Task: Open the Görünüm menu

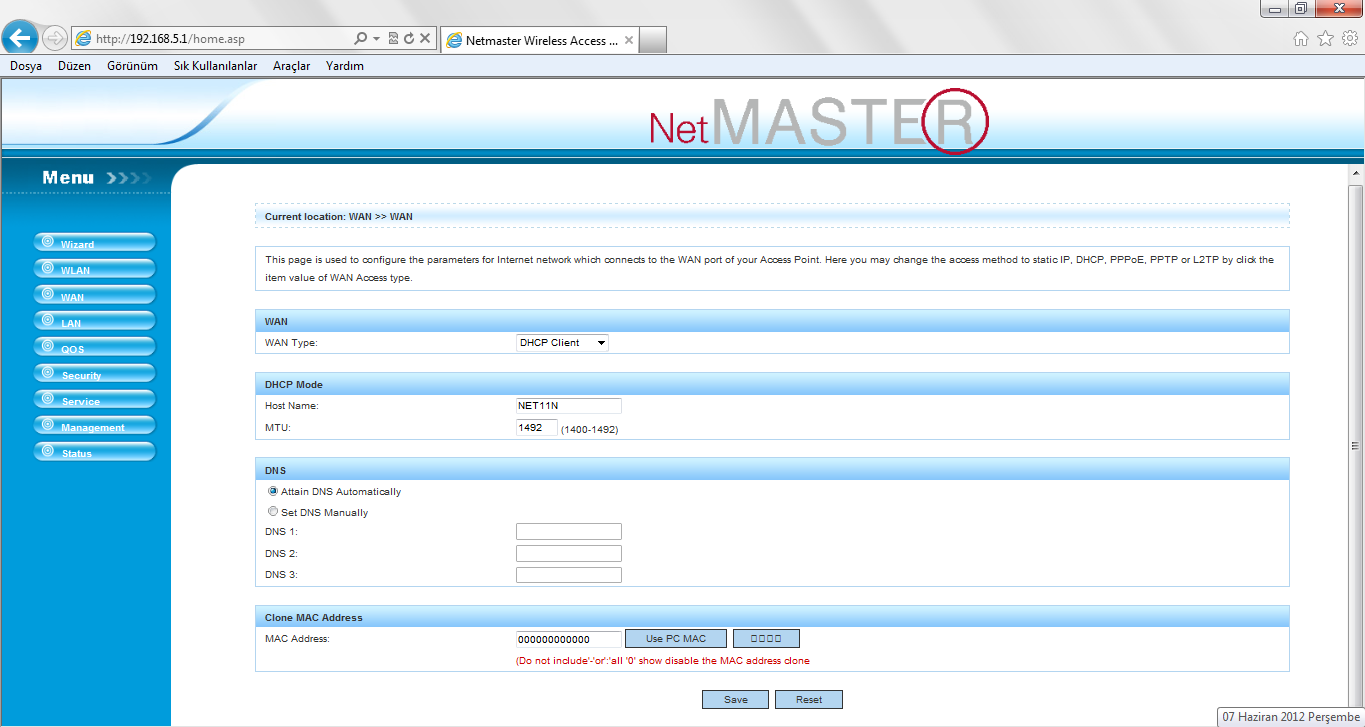Action: tap(132, 66)
